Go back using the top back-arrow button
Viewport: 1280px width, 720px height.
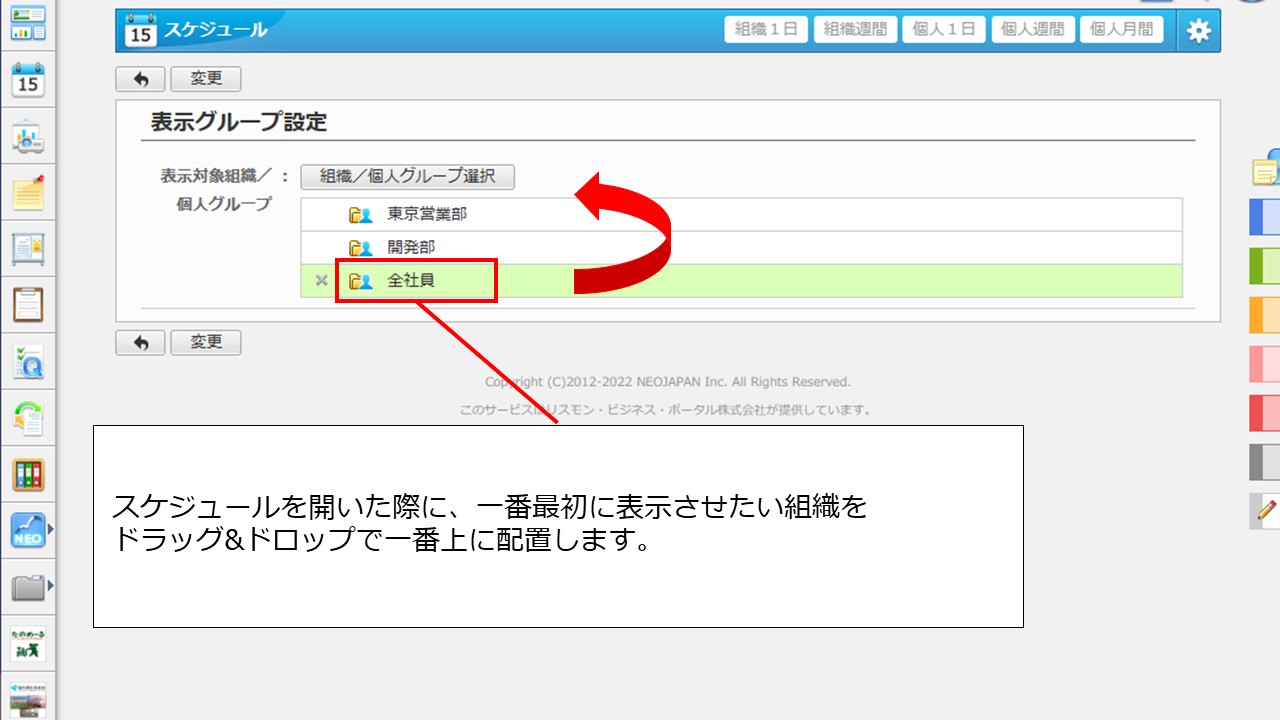[141, 79]
